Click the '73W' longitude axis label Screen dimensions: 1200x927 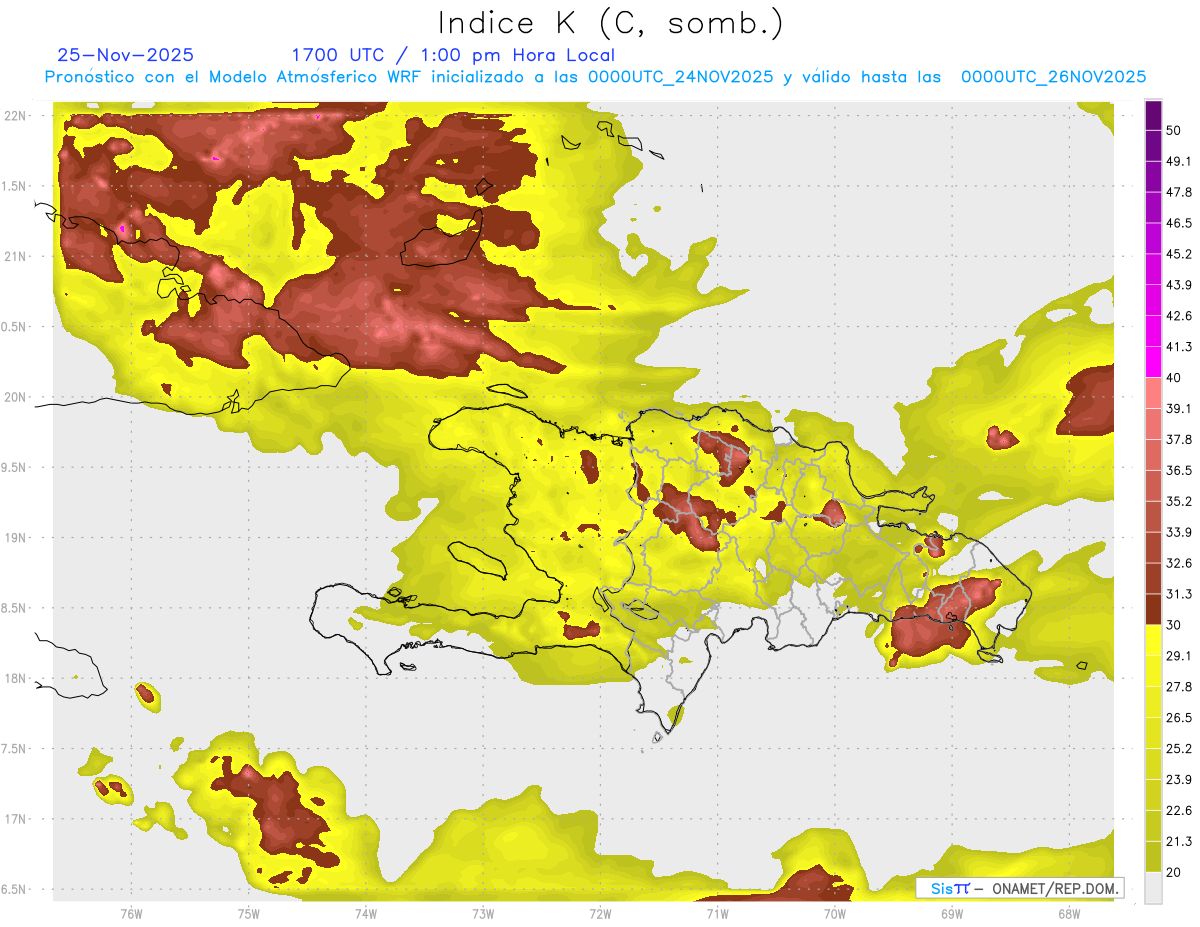coord(483,913)
